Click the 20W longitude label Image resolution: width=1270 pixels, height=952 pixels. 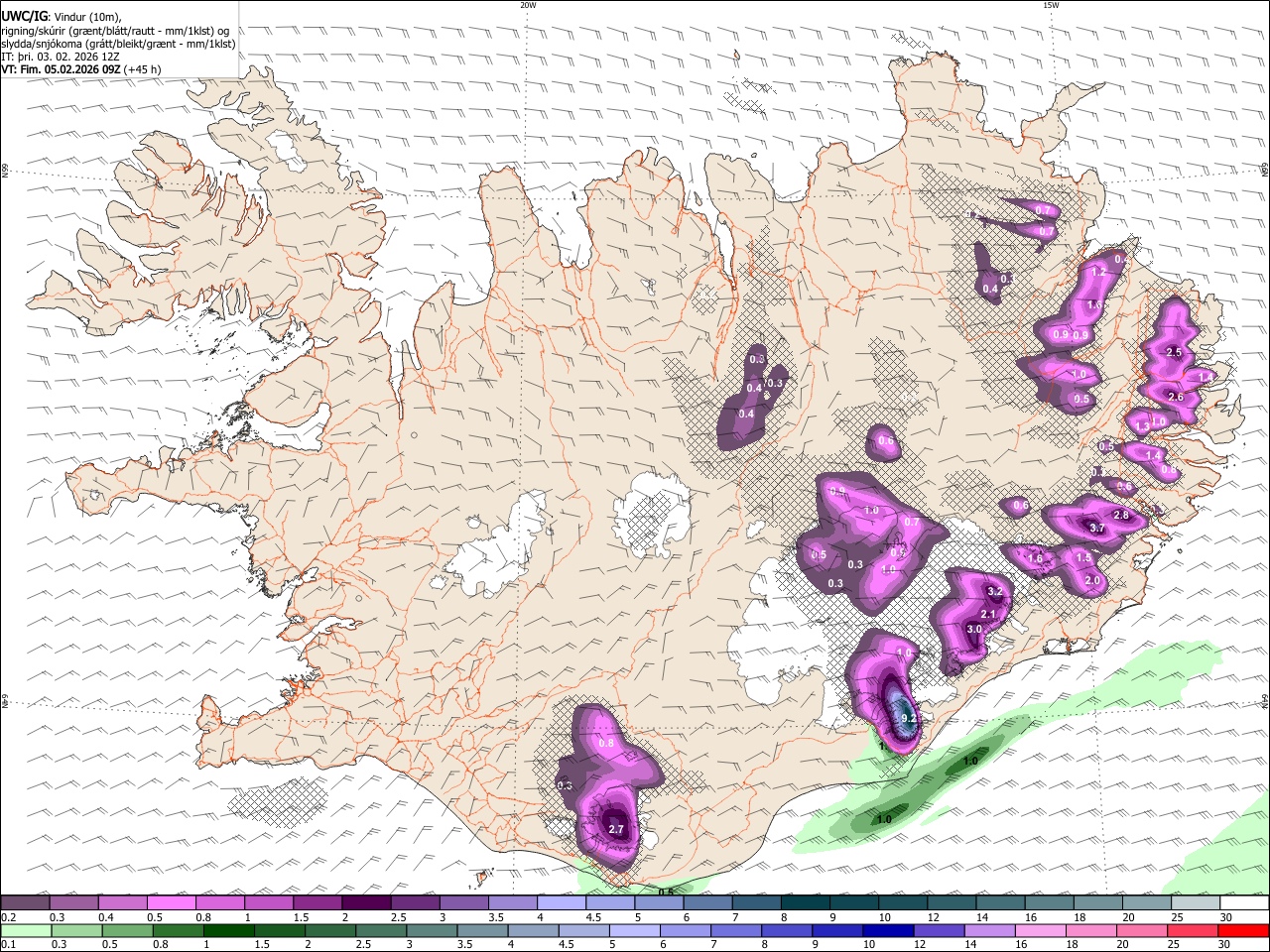click(x=528, y=5)
